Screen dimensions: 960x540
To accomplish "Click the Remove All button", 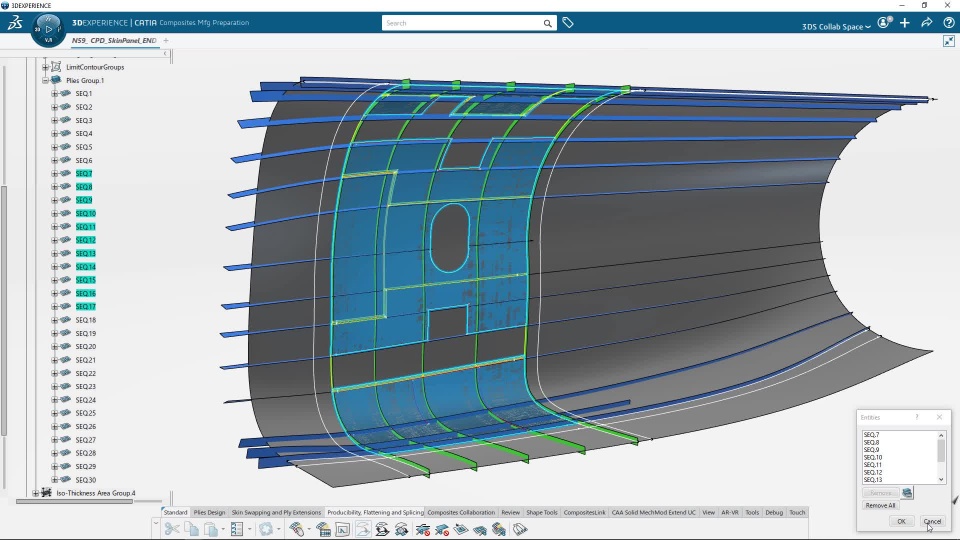I will (x=880, y=505).
